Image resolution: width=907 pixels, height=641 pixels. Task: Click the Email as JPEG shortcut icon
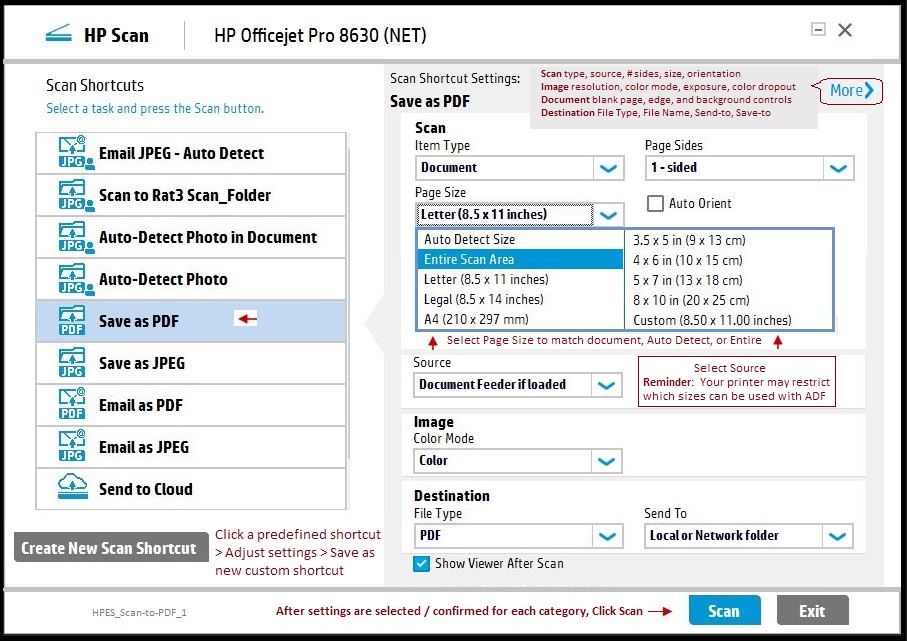coord(71,447)
